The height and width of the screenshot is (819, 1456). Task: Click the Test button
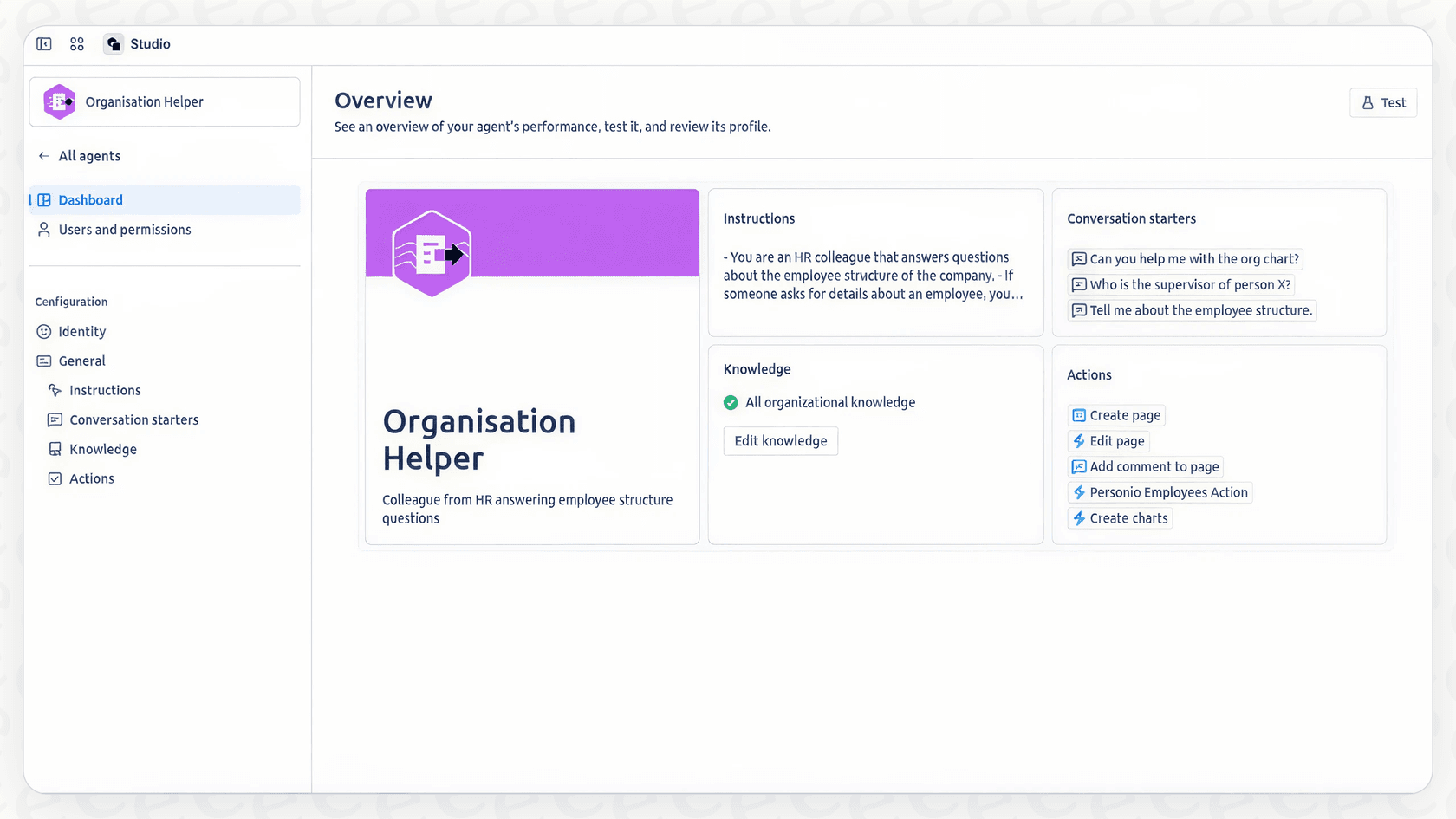click(x=1383, y=102)
